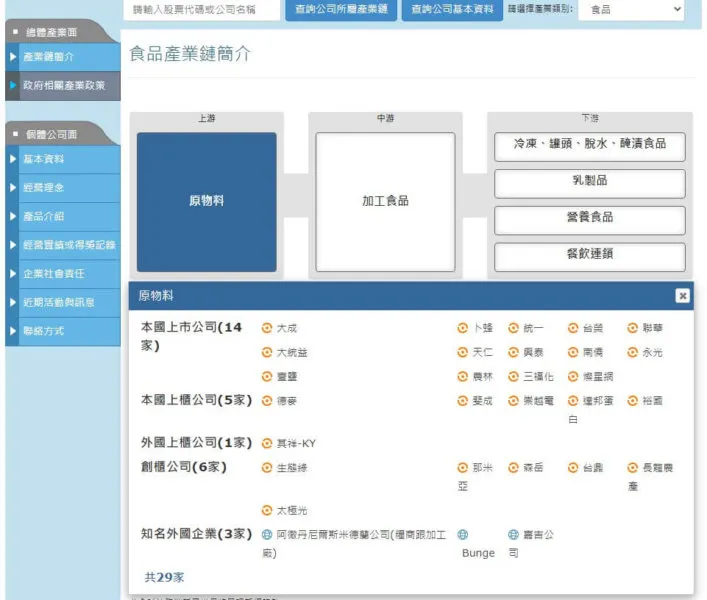Click the orange icon beside 天仁
This screenshot has width=707, height=600.
coord(462,353)
